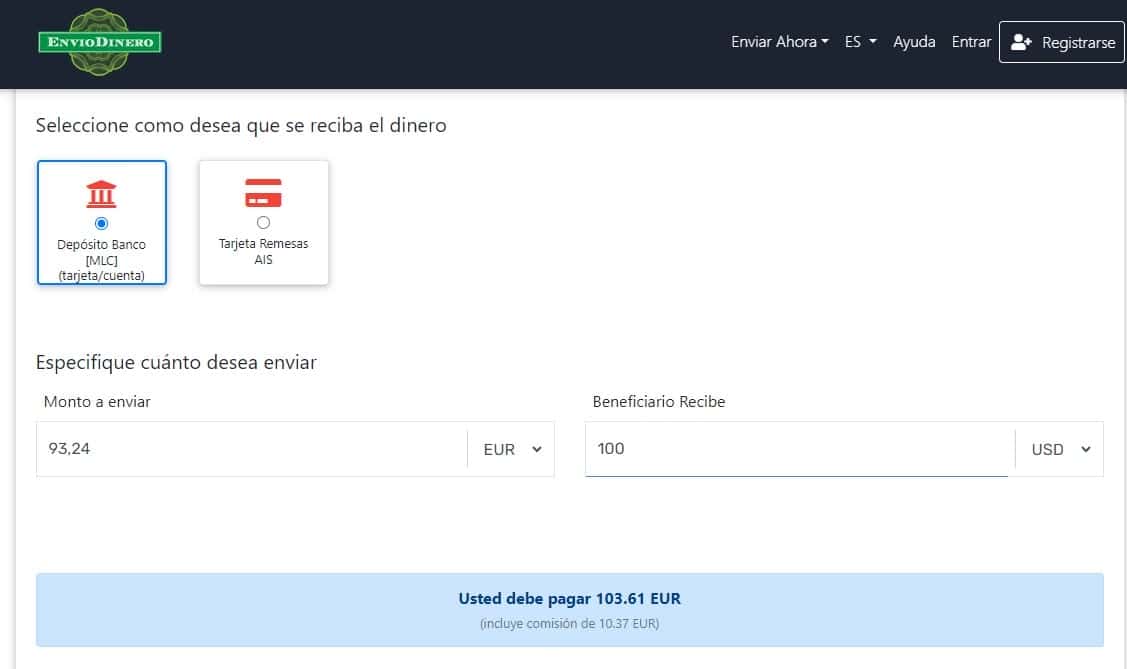
Task: Click the user-plus icon beside Registrarse
Action: (x=1020, y=43)
